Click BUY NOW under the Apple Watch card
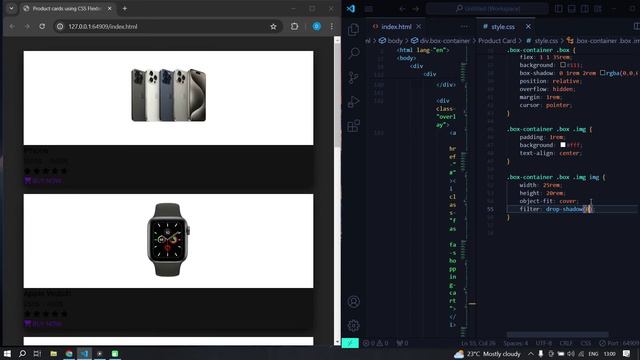 43,324
